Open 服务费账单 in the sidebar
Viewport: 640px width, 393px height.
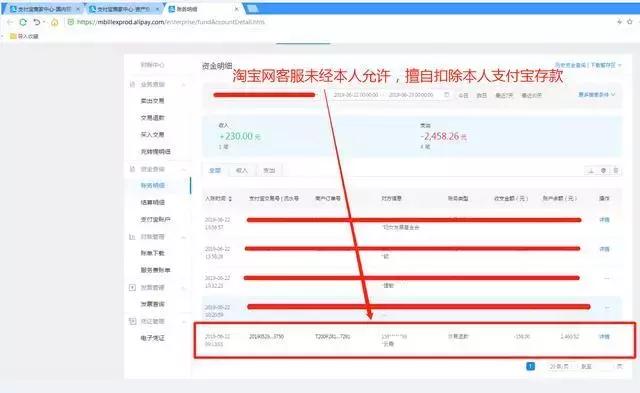click(156, 270)
